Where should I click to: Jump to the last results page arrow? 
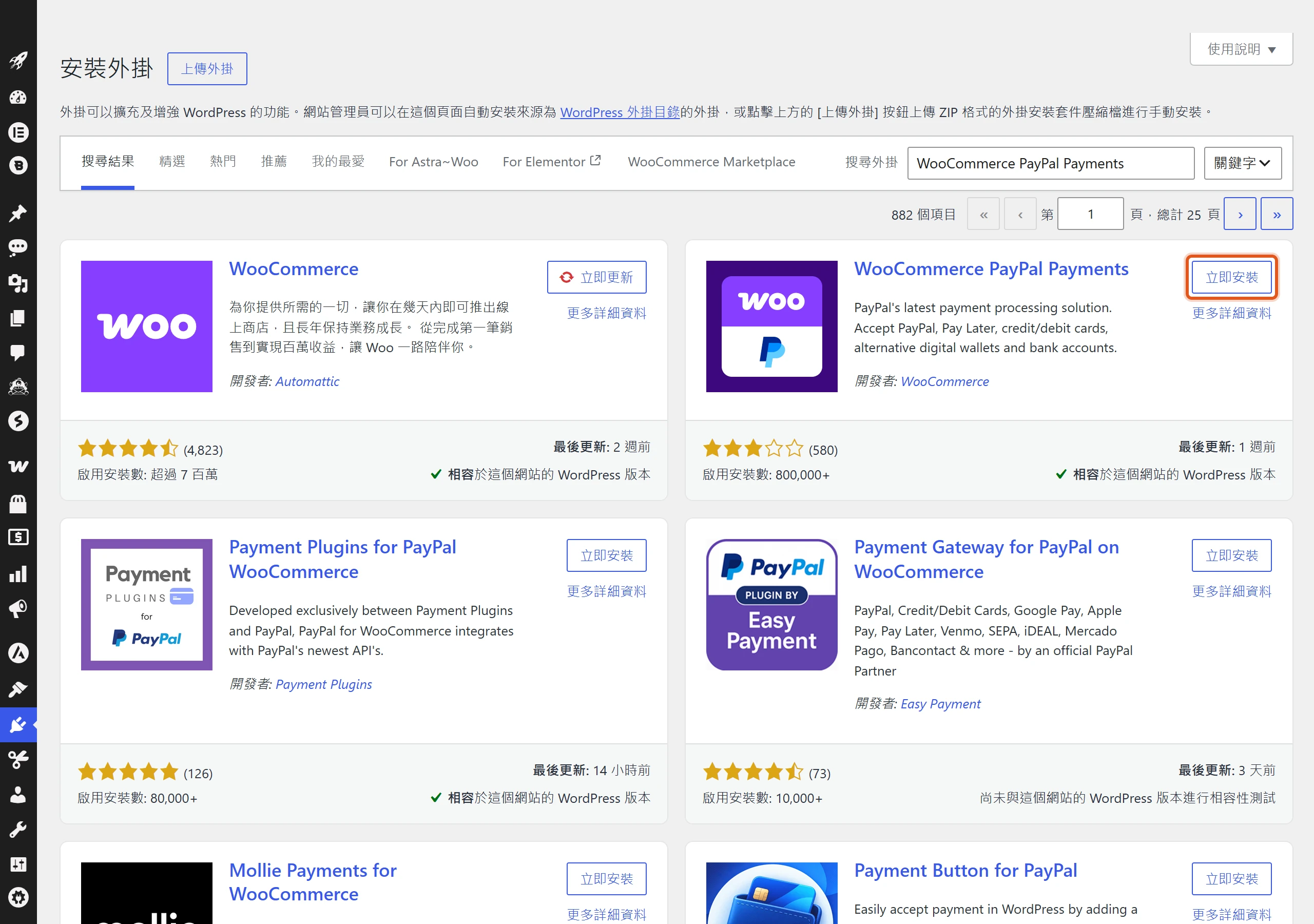coord(1276,214)
